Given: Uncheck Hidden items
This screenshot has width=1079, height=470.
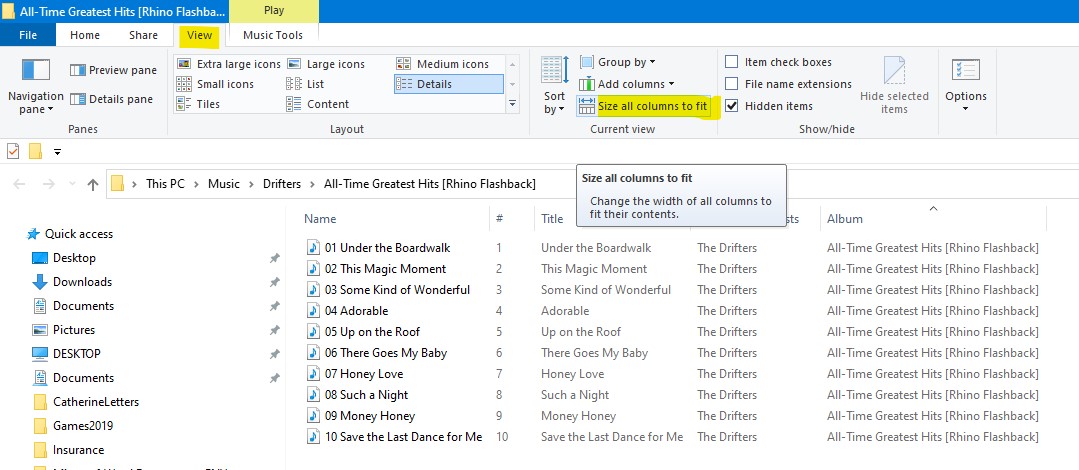Looking at the screenshot, I should [769, 106].
